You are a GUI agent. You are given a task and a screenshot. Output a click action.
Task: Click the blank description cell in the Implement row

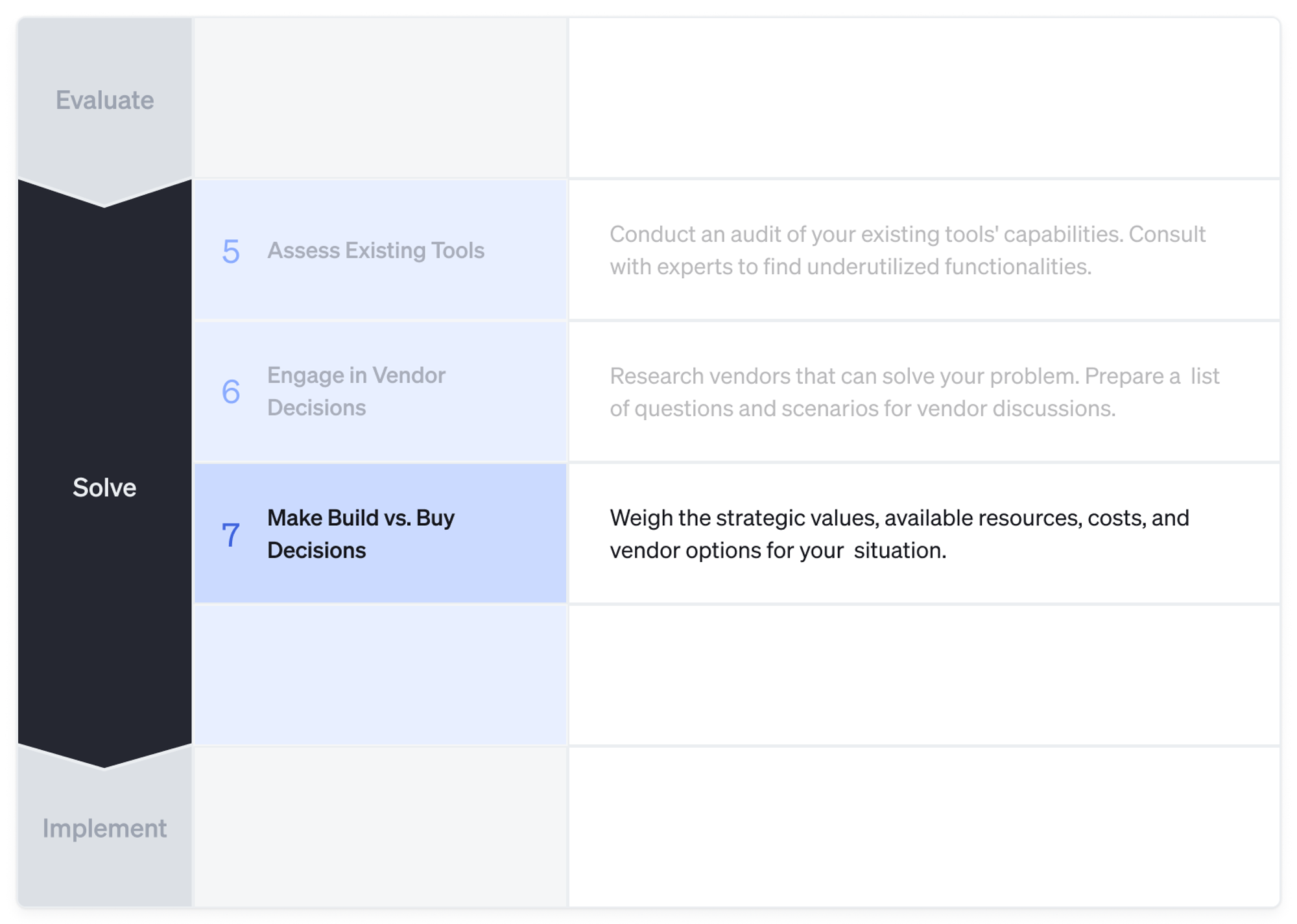pyautogui.click(x=923, y=826)
